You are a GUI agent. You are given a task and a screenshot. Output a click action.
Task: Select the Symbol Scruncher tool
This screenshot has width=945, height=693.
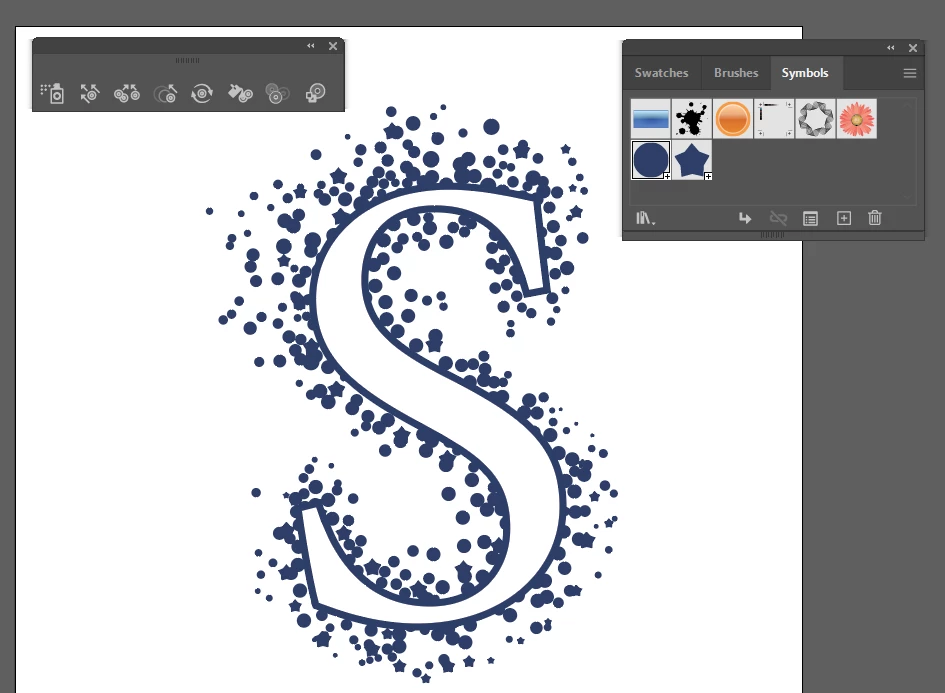[127, 93]
